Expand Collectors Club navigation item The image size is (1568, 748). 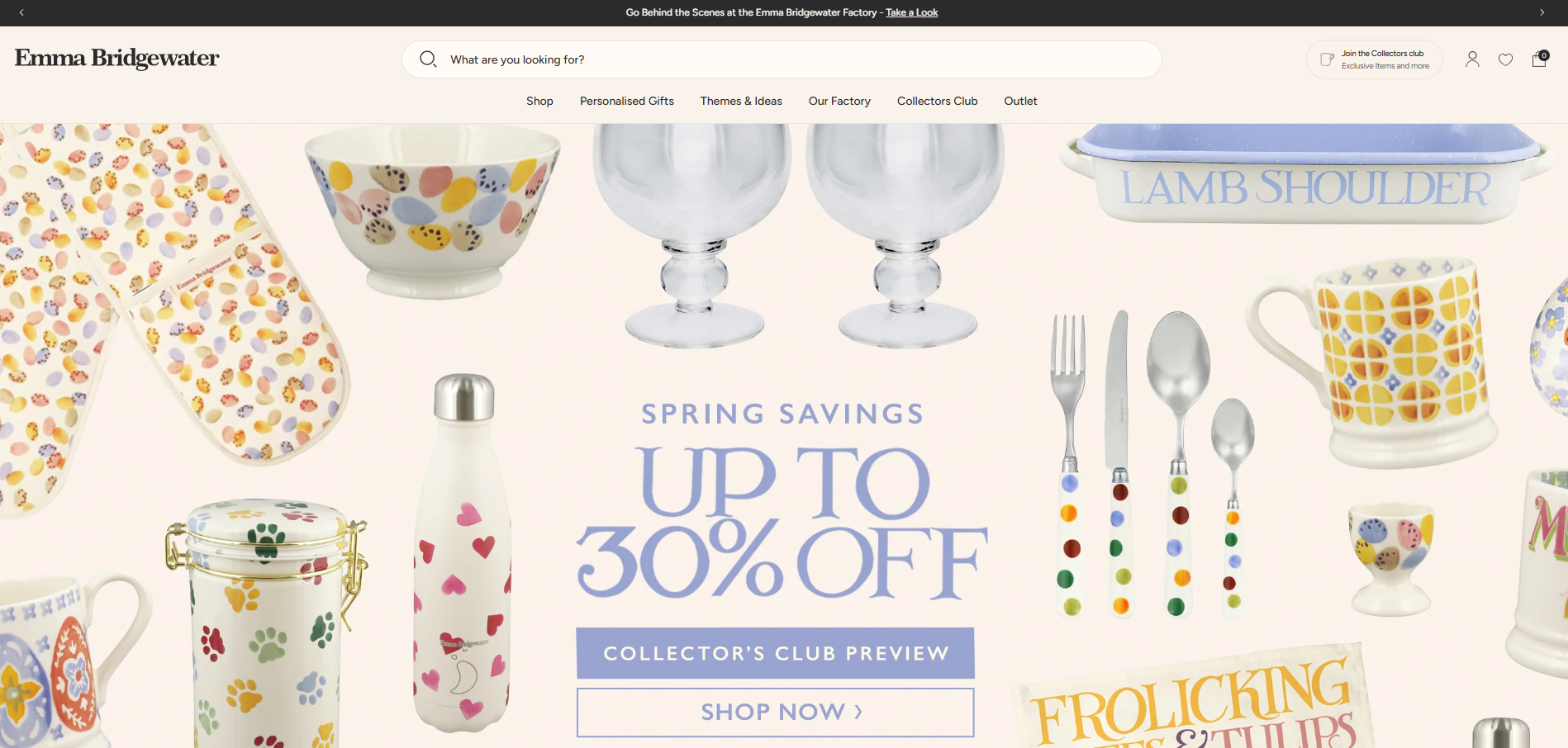[937, 101]
